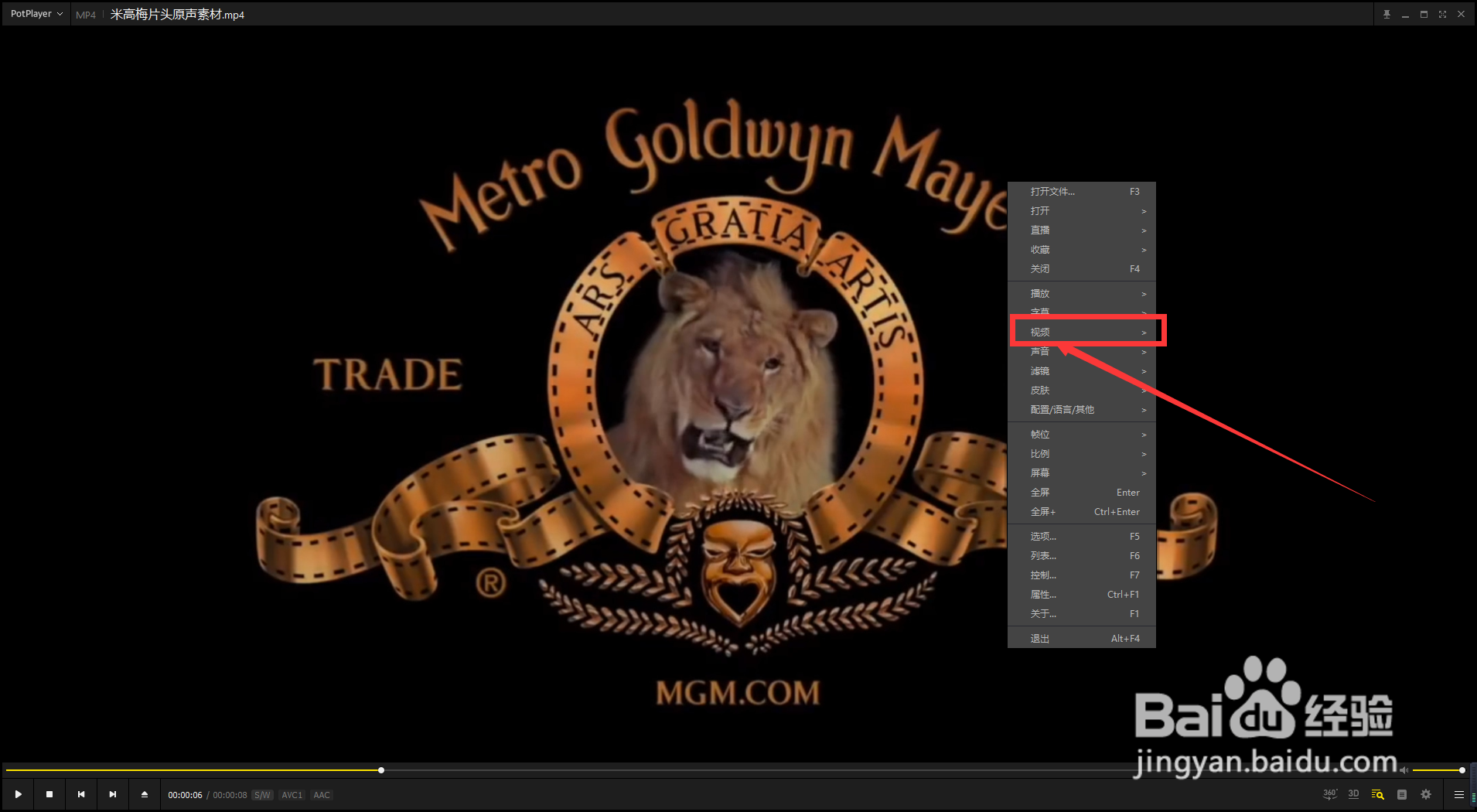Click the MP4 format label in title bar

click(x=86, y=15)
